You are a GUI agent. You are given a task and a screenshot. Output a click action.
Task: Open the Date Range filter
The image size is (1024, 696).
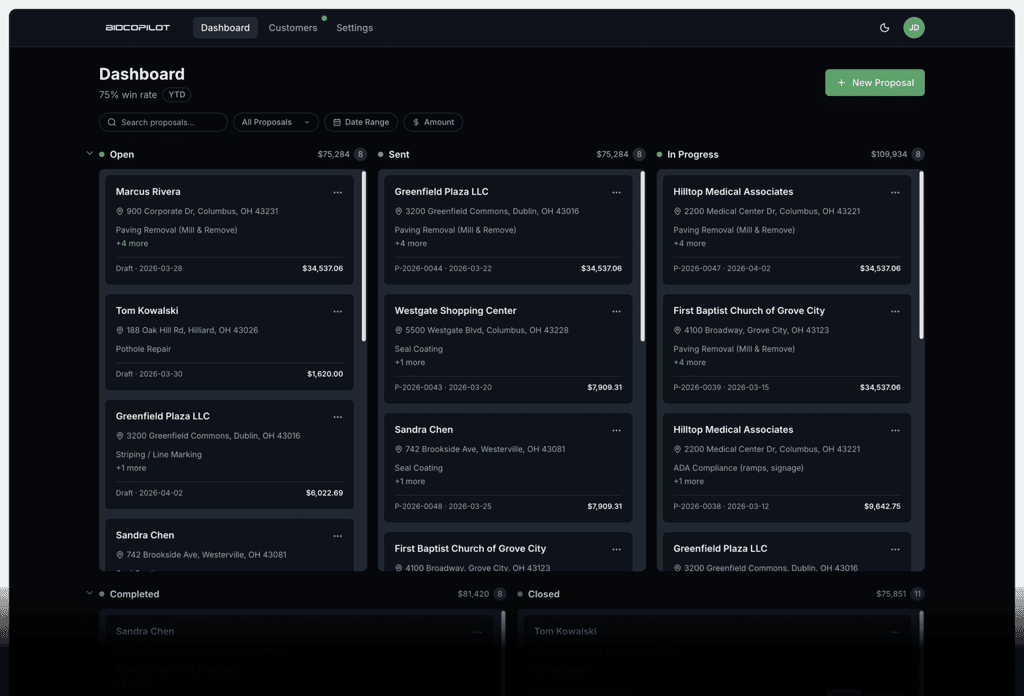361,122
